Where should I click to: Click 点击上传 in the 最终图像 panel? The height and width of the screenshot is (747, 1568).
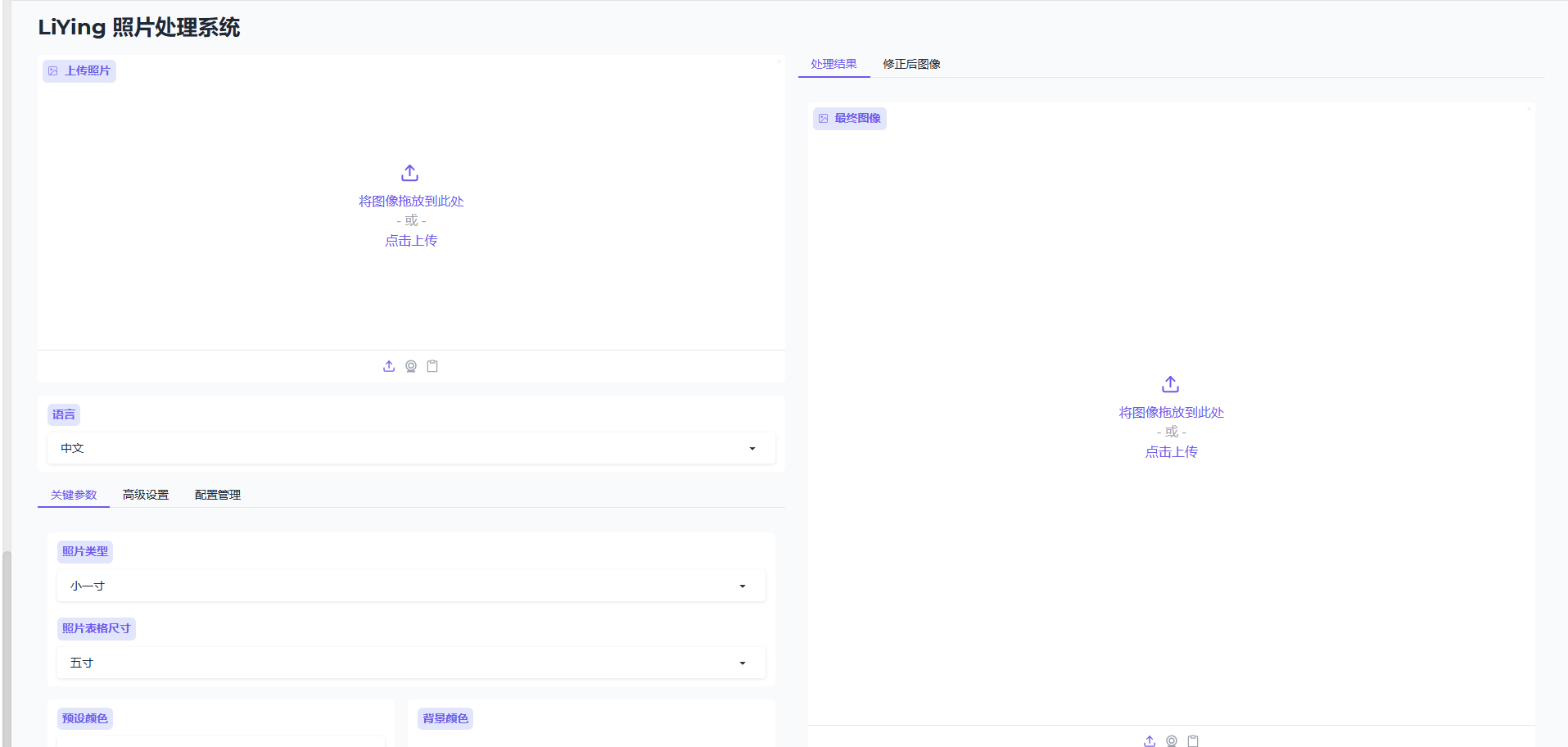click(x=1171, y=452)
